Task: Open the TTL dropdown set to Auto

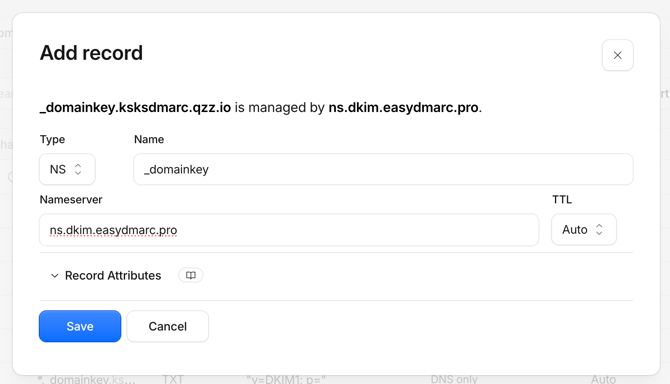Action: 584,230
